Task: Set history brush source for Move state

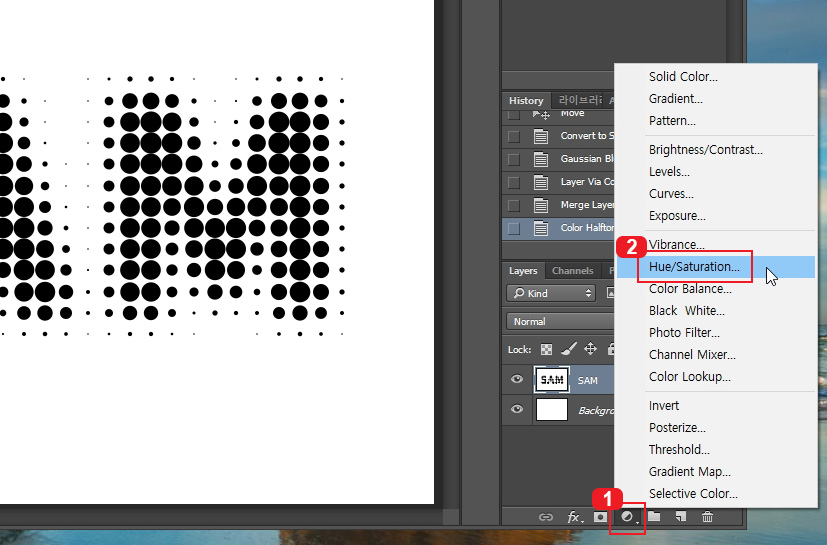Action: pyautogui.click(x=514, y=114)
